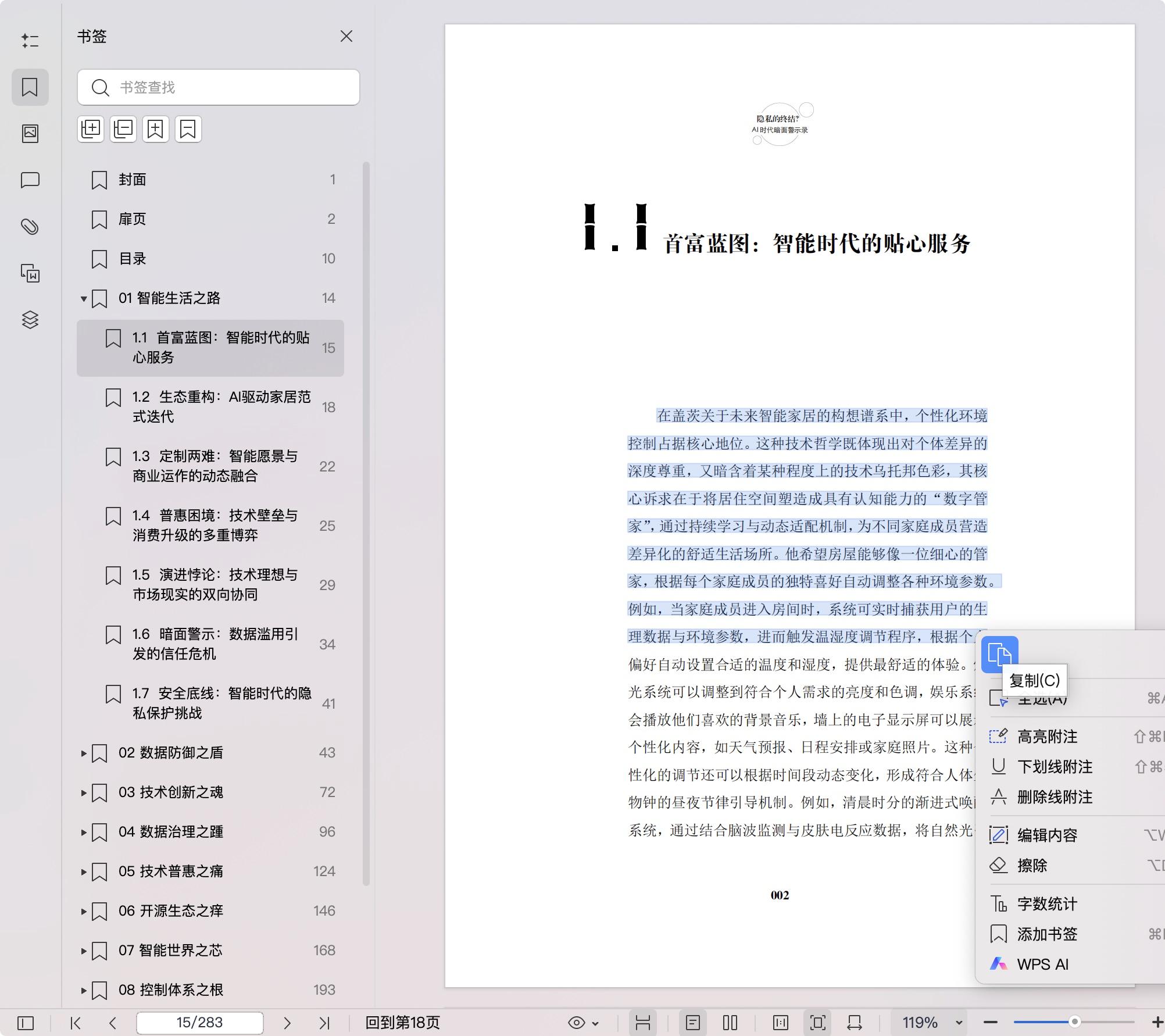Click the floating copy button above the menu
Viewport: 1165px width, 1036px height.
(x=1000, y=653)
